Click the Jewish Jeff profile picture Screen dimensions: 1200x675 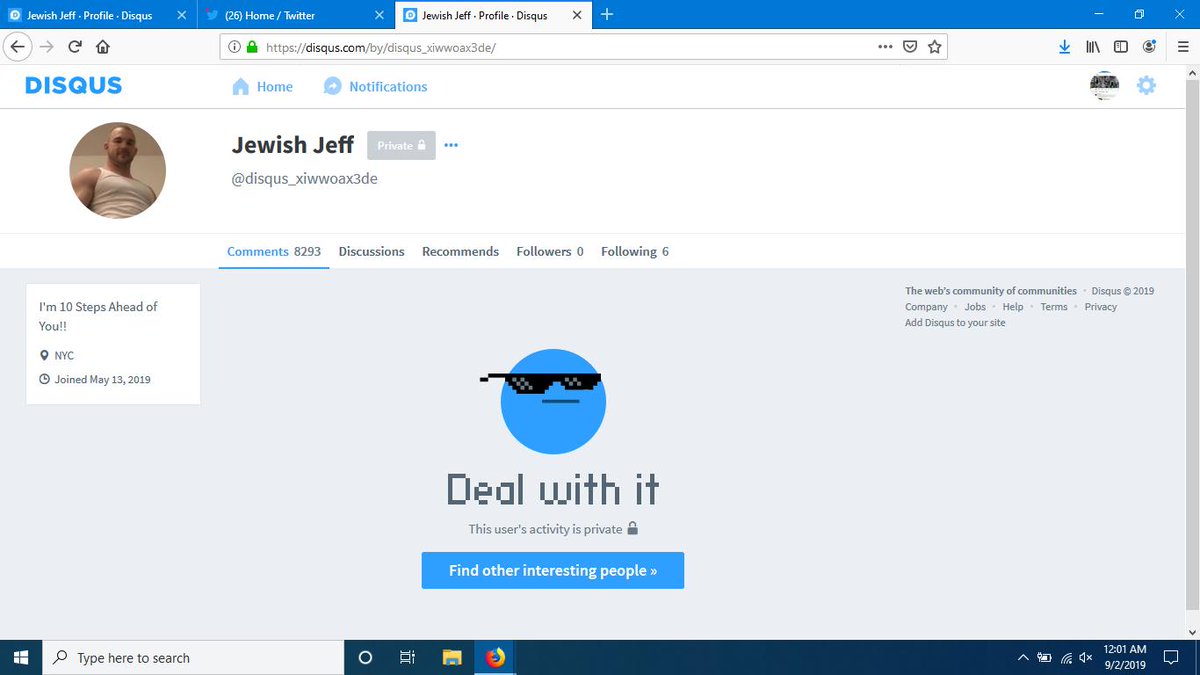click(x=117, y=170)
